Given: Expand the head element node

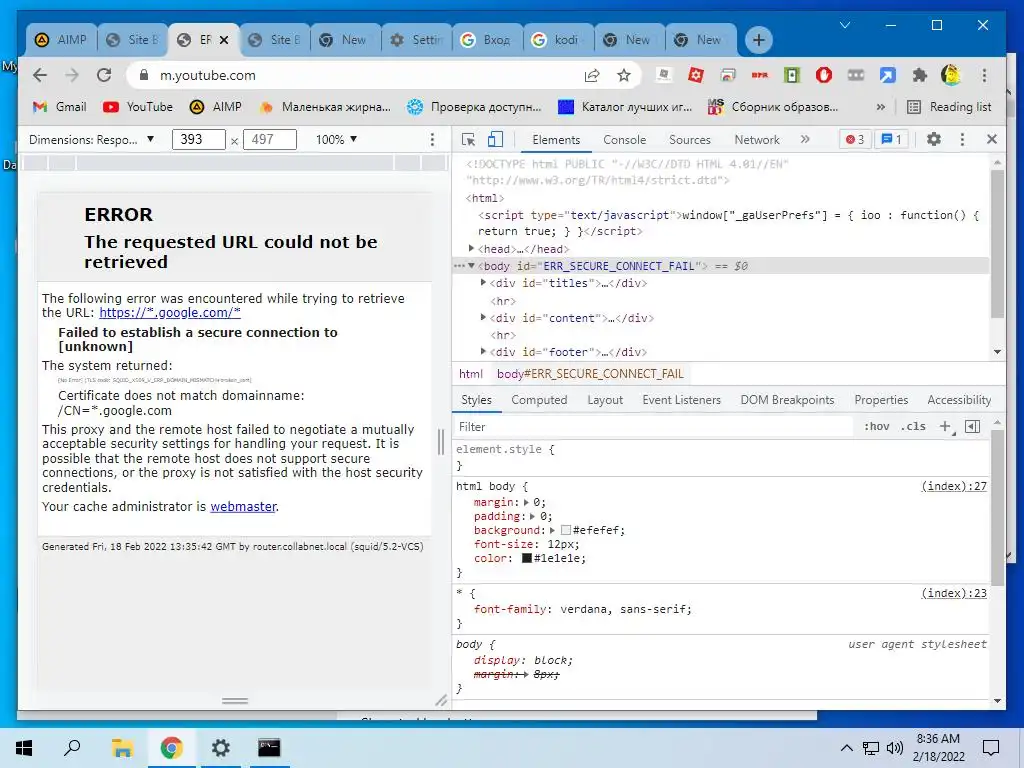Looking at the screenshot, I should 471,249.
